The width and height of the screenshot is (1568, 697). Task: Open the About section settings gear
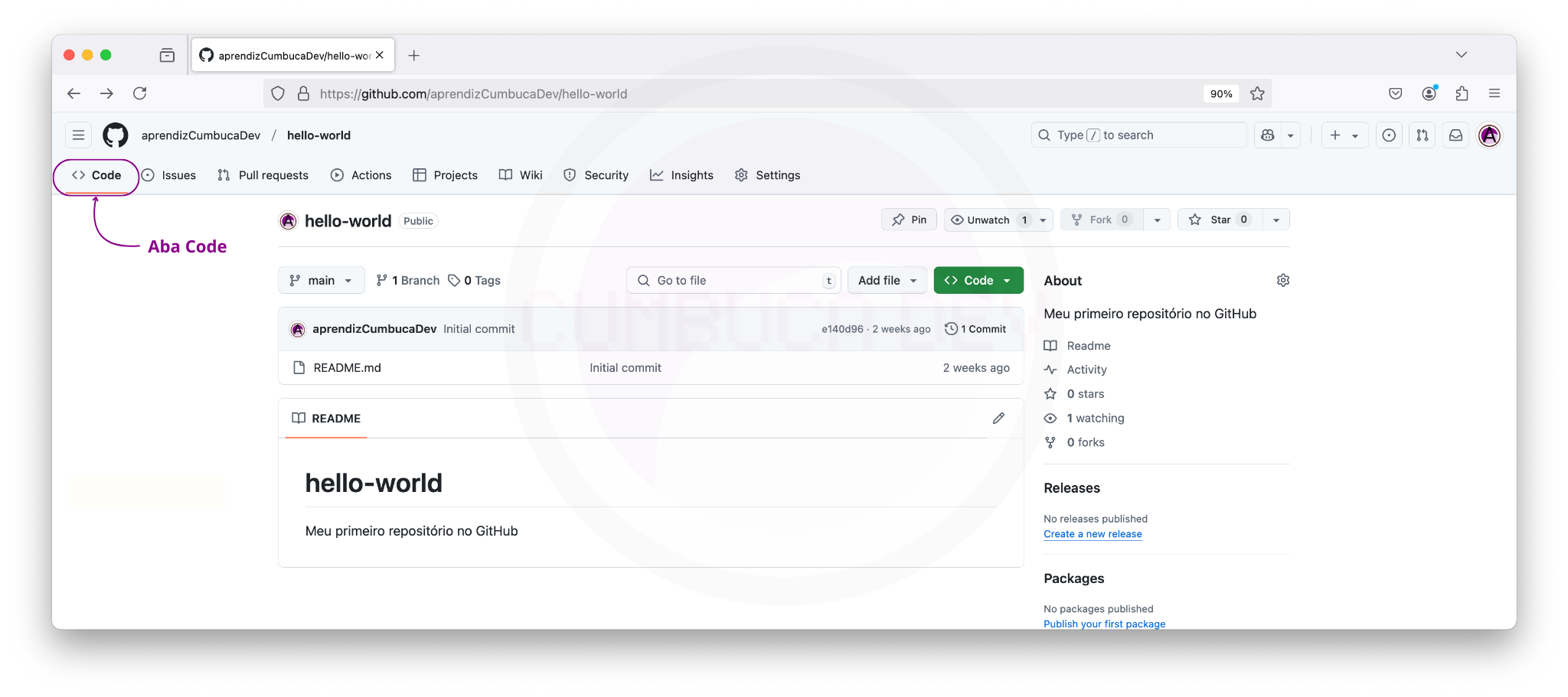tap(1282, 280)
